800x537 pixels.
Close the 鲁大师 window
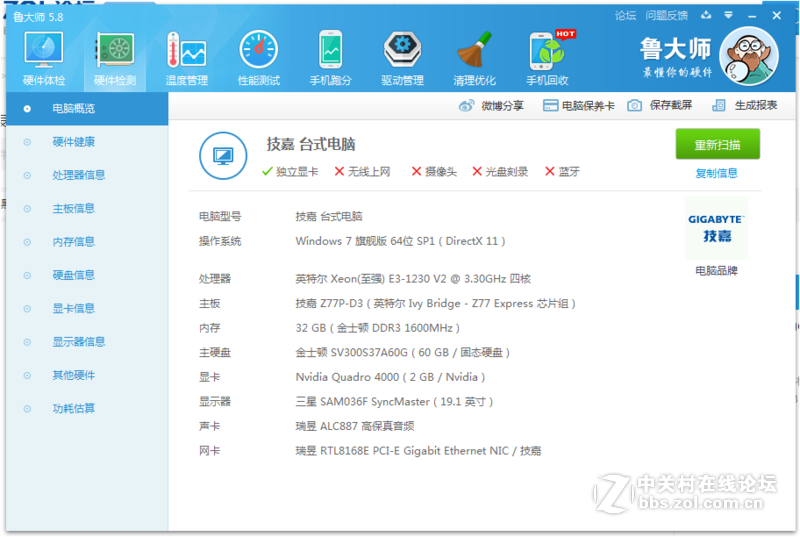(x=777, y=16)
